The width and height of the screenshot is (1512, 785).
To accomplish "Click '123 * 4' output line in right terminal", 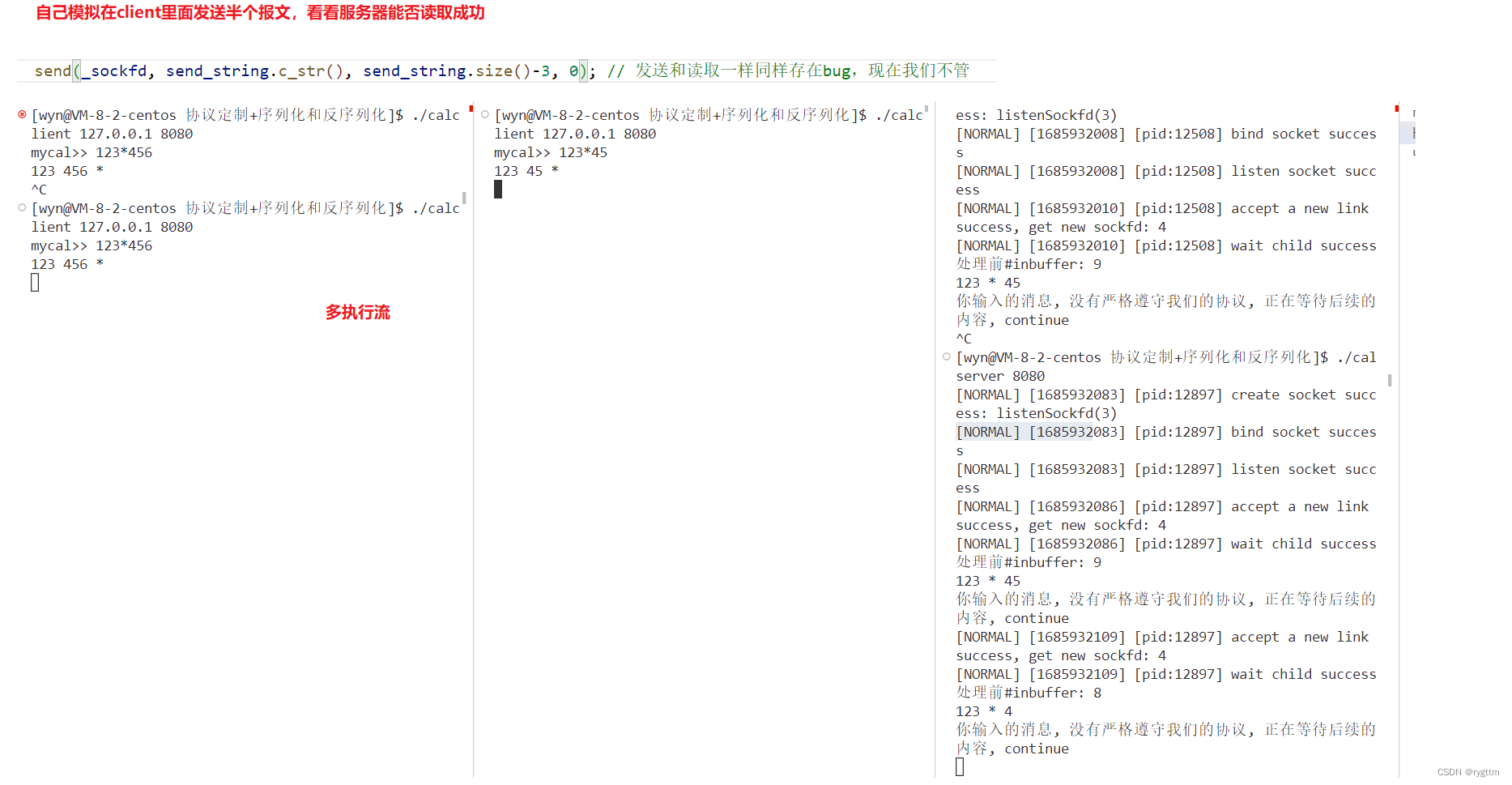I will (x=984, y=711).
